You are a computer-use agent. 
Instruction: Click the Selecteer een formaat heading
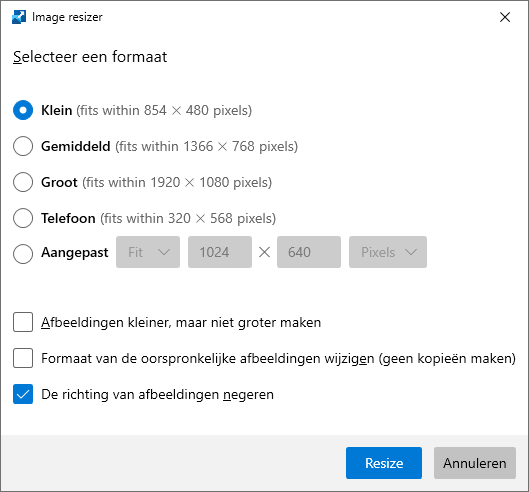tap(90, 57)
